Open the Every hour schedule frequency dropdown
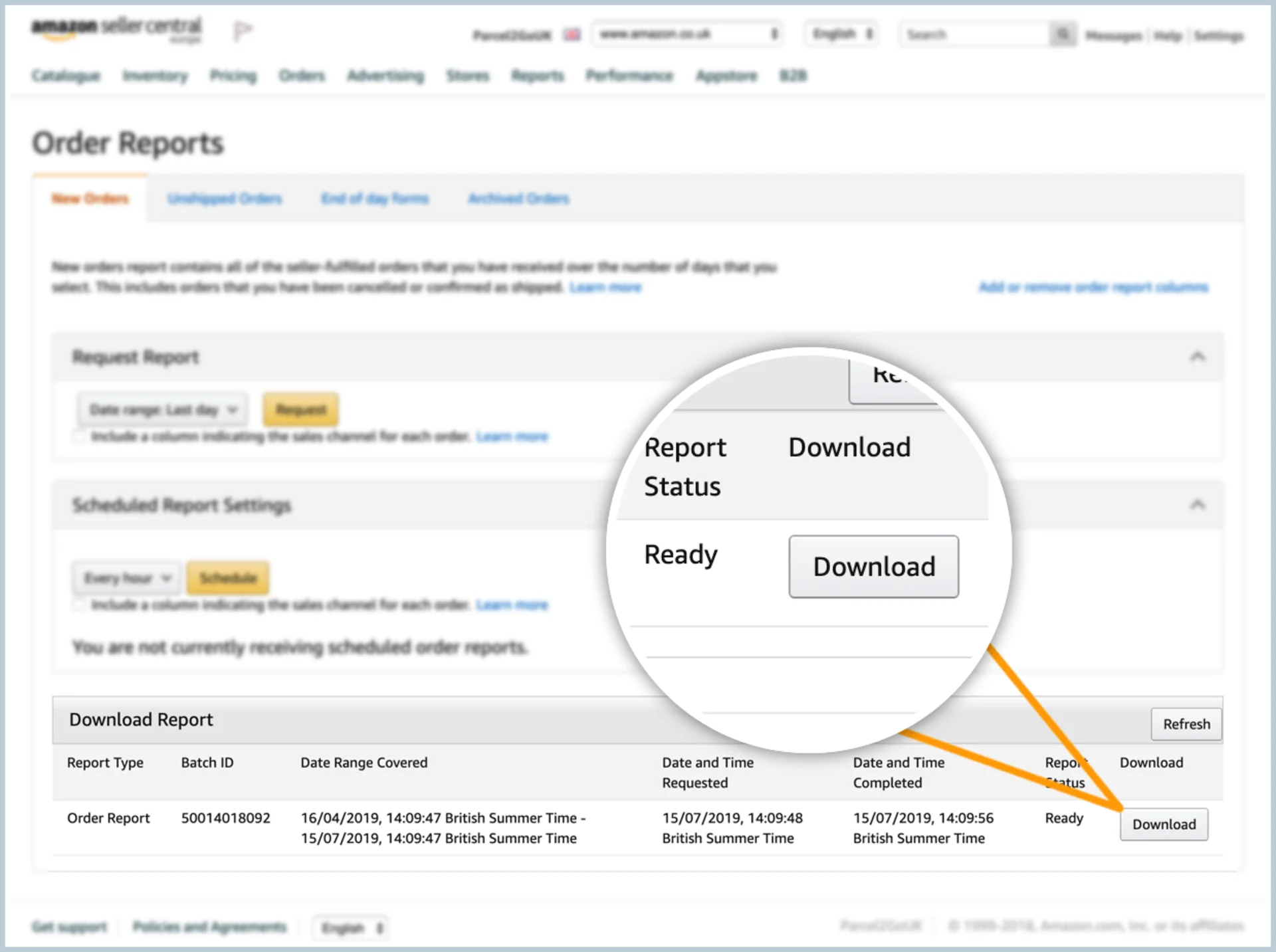This screenshot has height=952, width=1276. click(x=126, y=577)
